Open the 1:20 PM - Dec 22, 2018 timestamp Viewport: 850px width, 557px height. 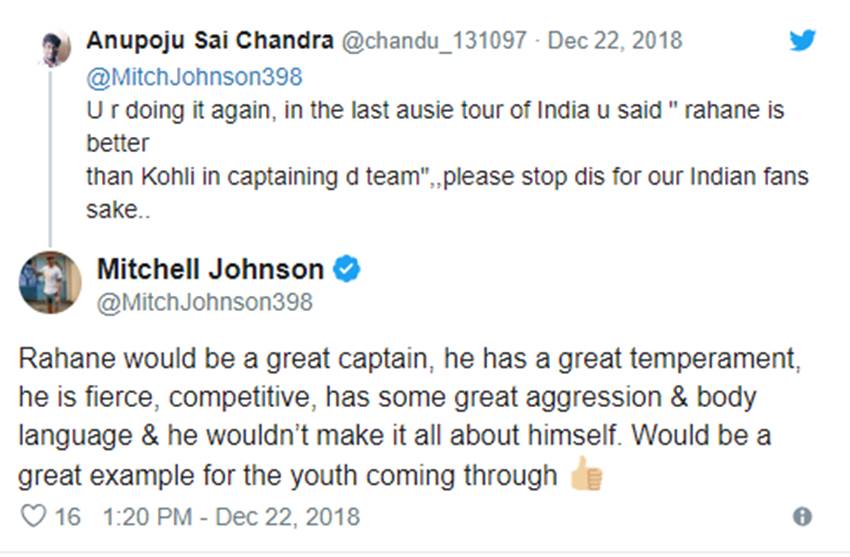pos(230,516)
